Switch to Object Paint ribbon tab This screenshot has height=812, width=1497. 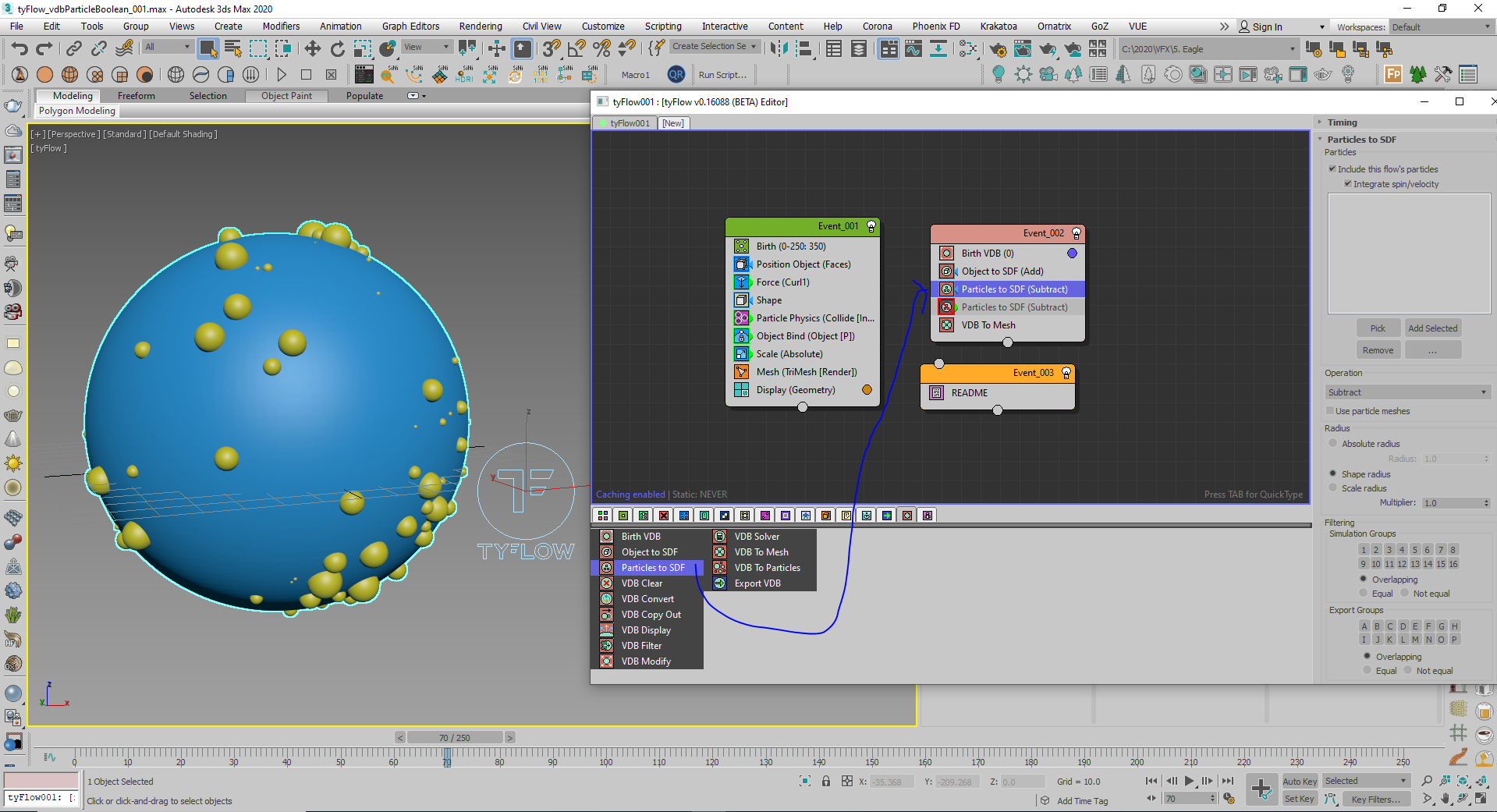286,96
